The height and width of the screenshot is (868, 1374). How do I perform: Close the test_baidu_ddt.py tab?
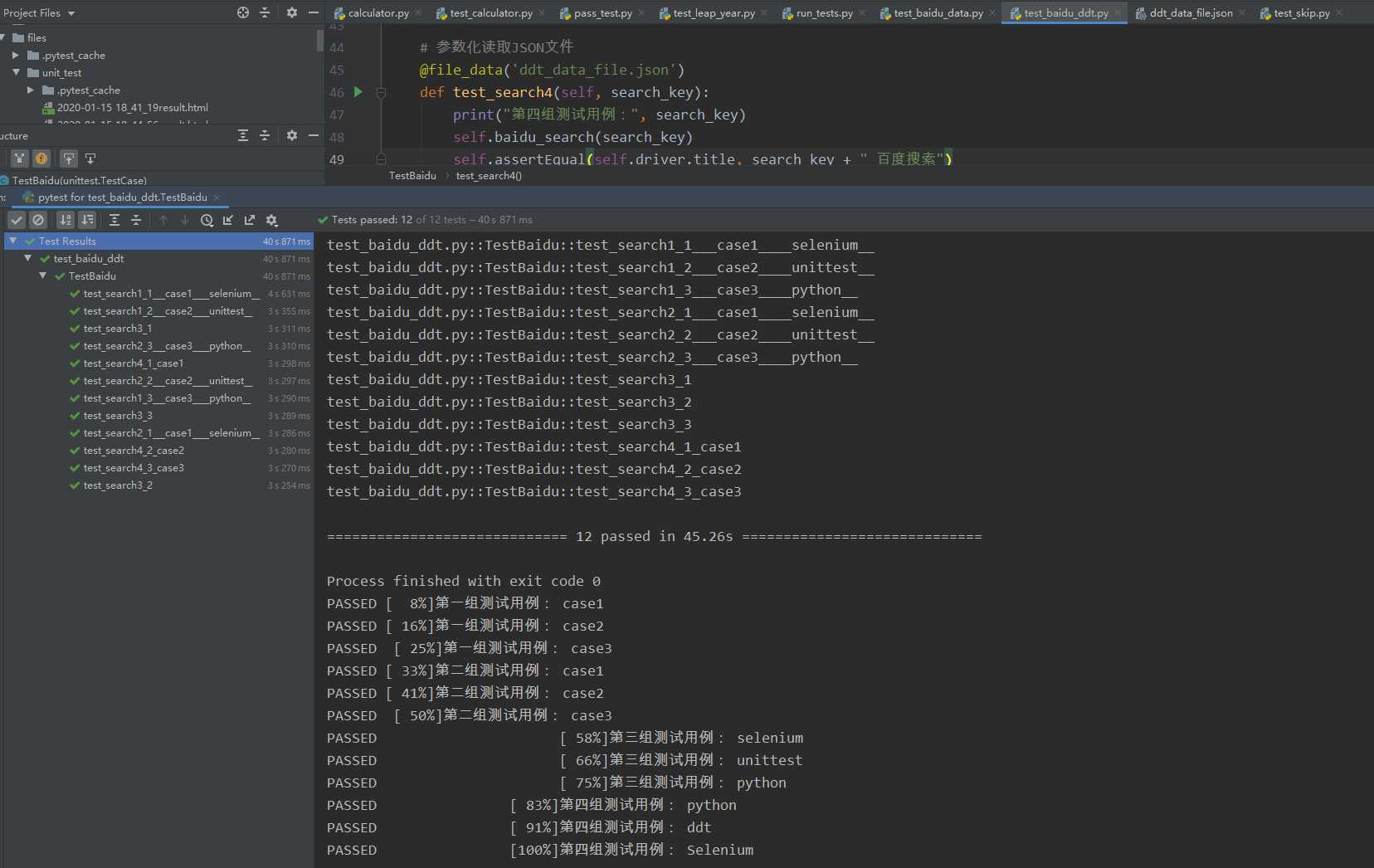(x=1118, y=12)
